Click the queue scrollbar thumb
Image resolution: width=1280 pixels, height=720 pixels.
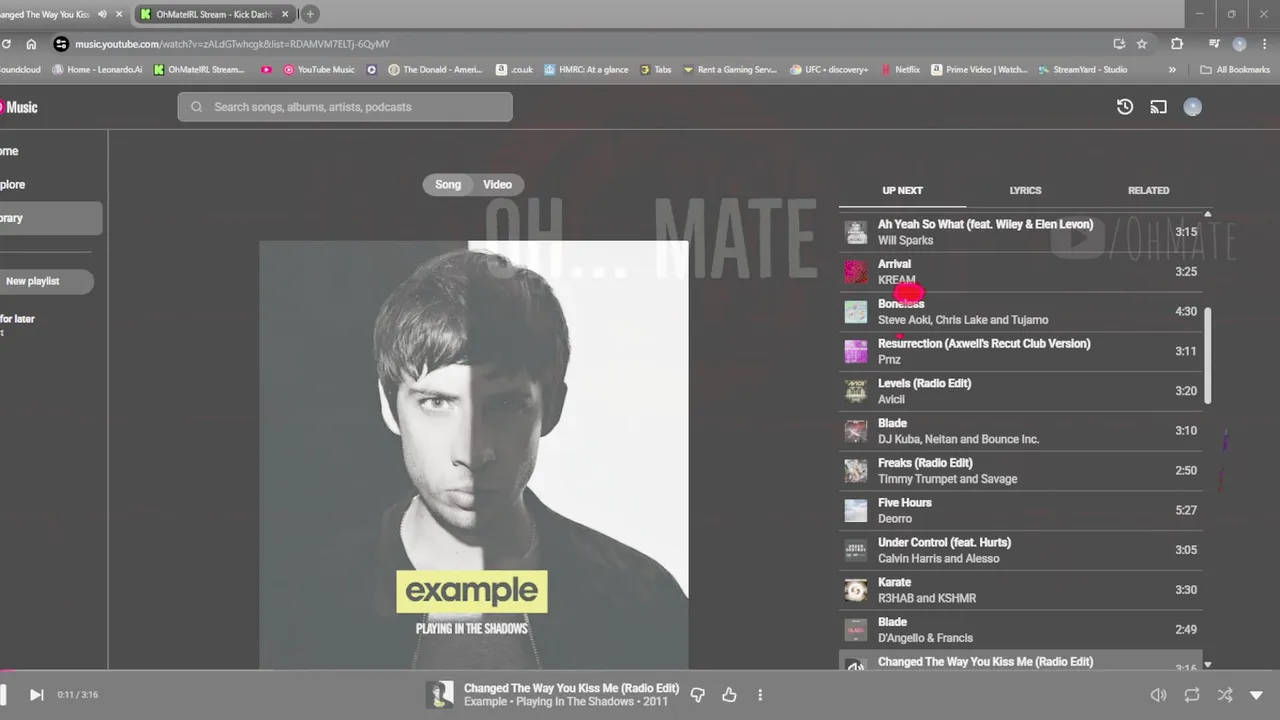pyautogui.click(x=1208, y=356)
